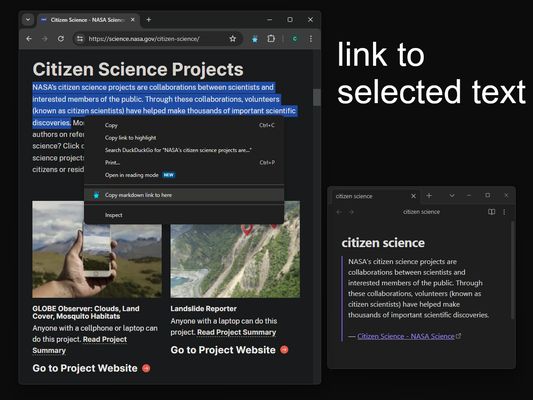533x400 pixels.
Task: Close the citizen science note tab
Action: tap(413, 196)
